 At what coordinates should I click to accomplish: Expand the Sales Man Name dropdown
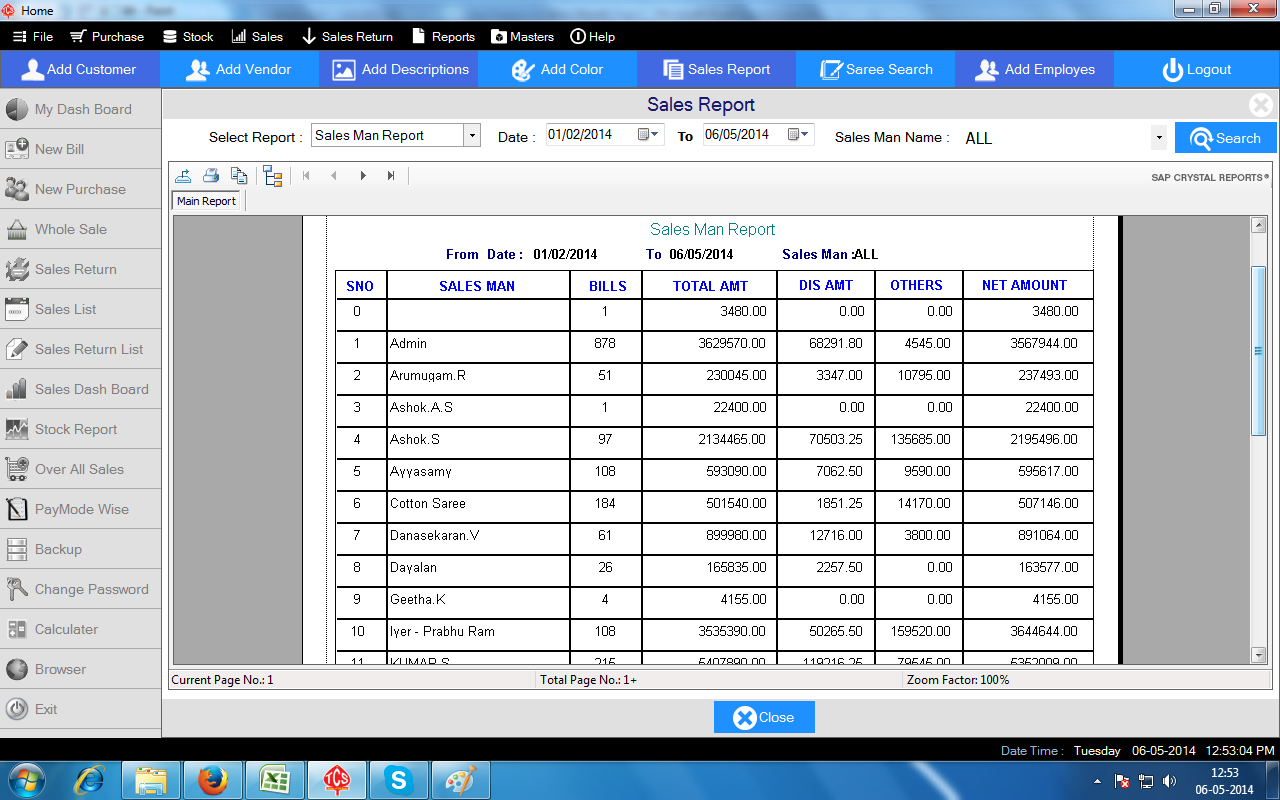[x=1159, y=138]
